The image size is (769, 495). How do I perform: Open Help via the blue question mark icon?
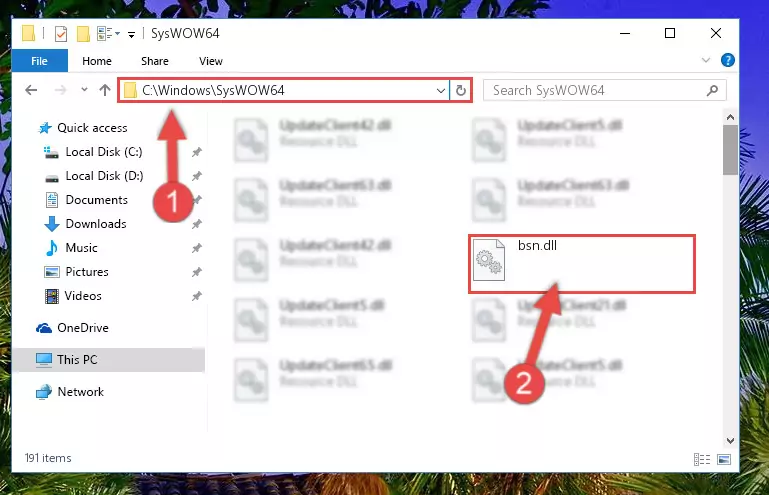point(727,60)
